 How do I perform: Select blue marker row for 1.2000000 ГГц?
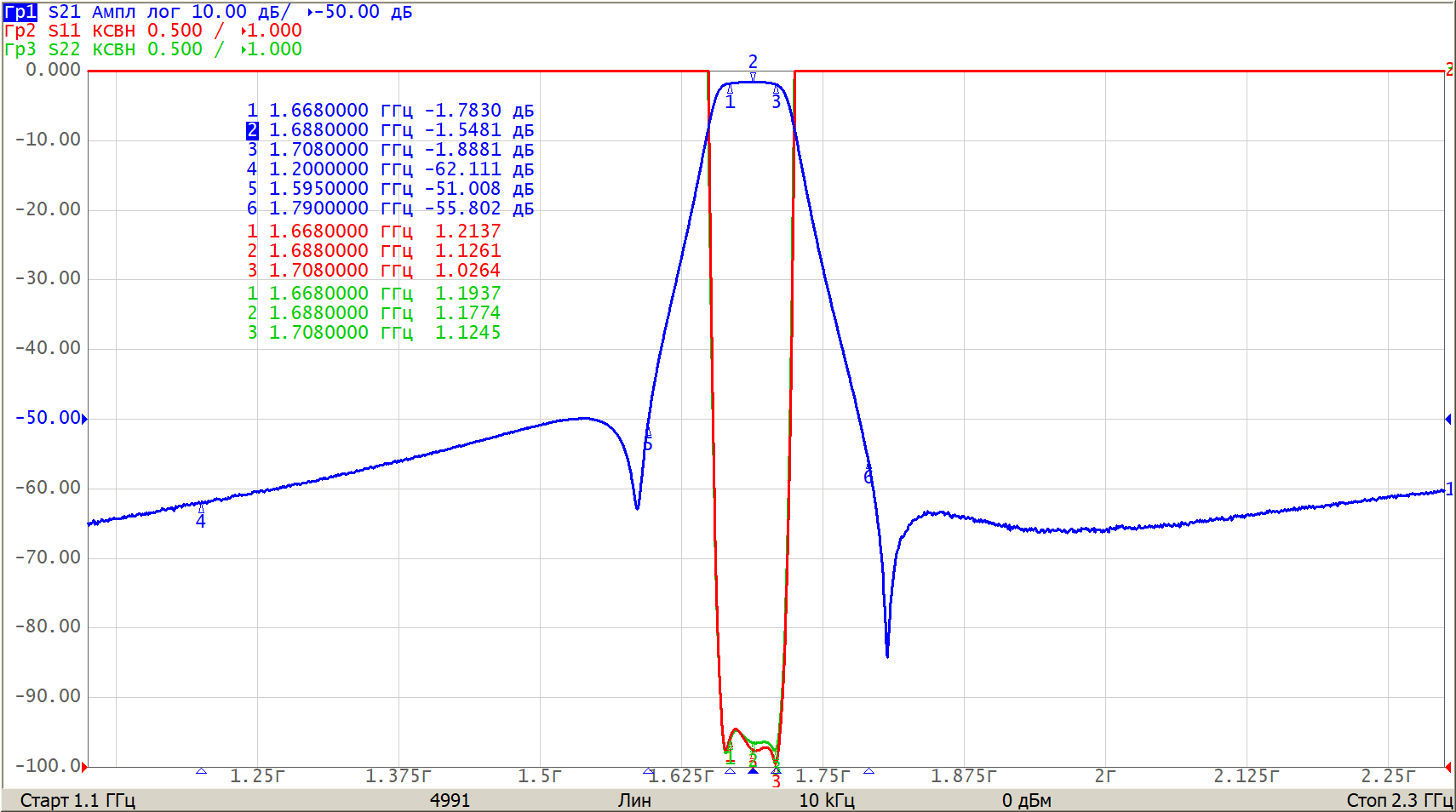pyautogui.click(x=390, y=169)
